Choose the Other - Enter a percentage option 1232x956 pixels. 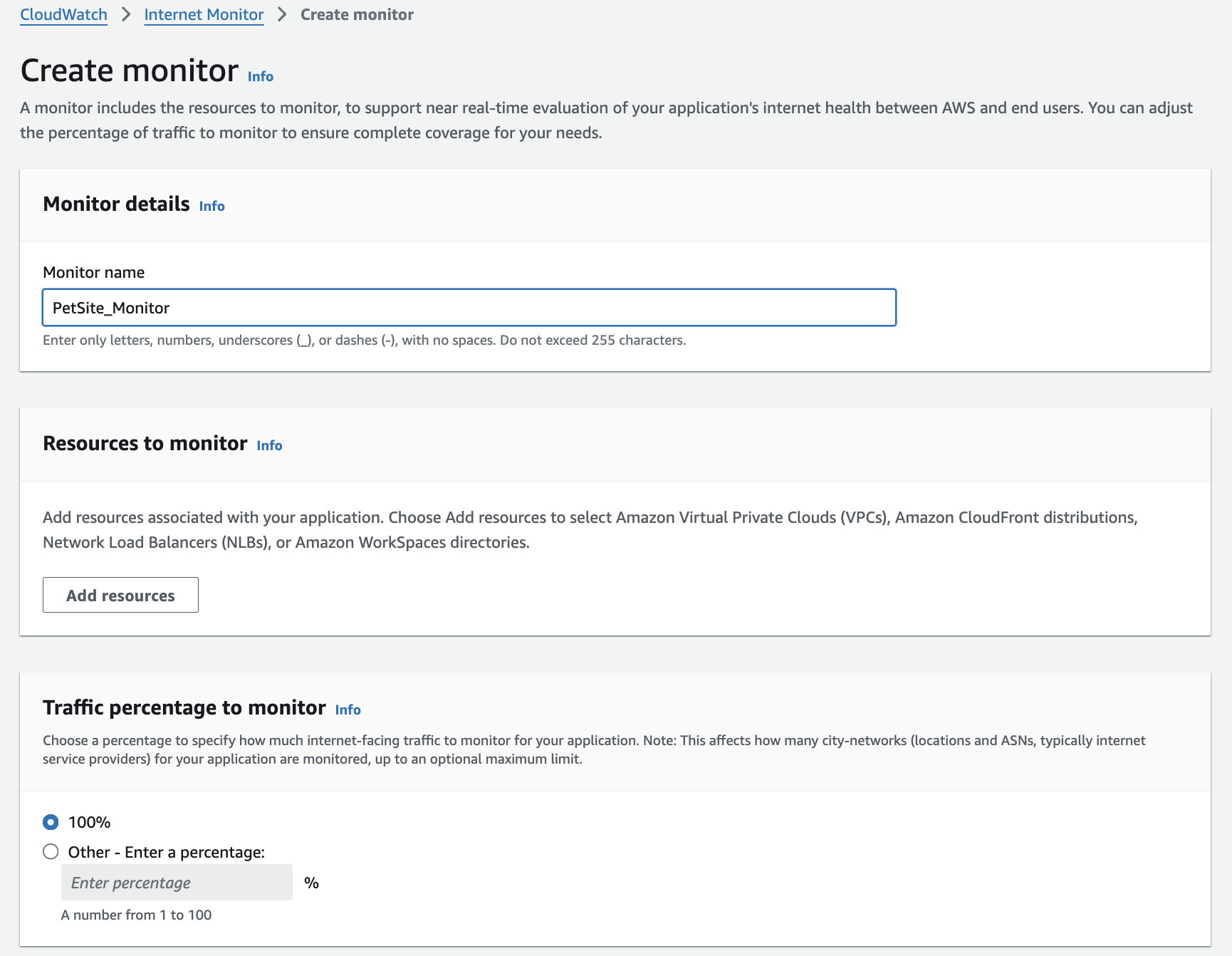(x=49, y=851)
